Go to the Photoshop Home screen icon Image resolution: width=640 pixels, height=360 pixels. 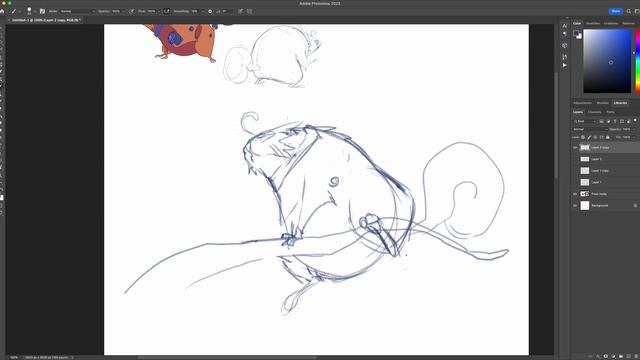coord(2,11)
